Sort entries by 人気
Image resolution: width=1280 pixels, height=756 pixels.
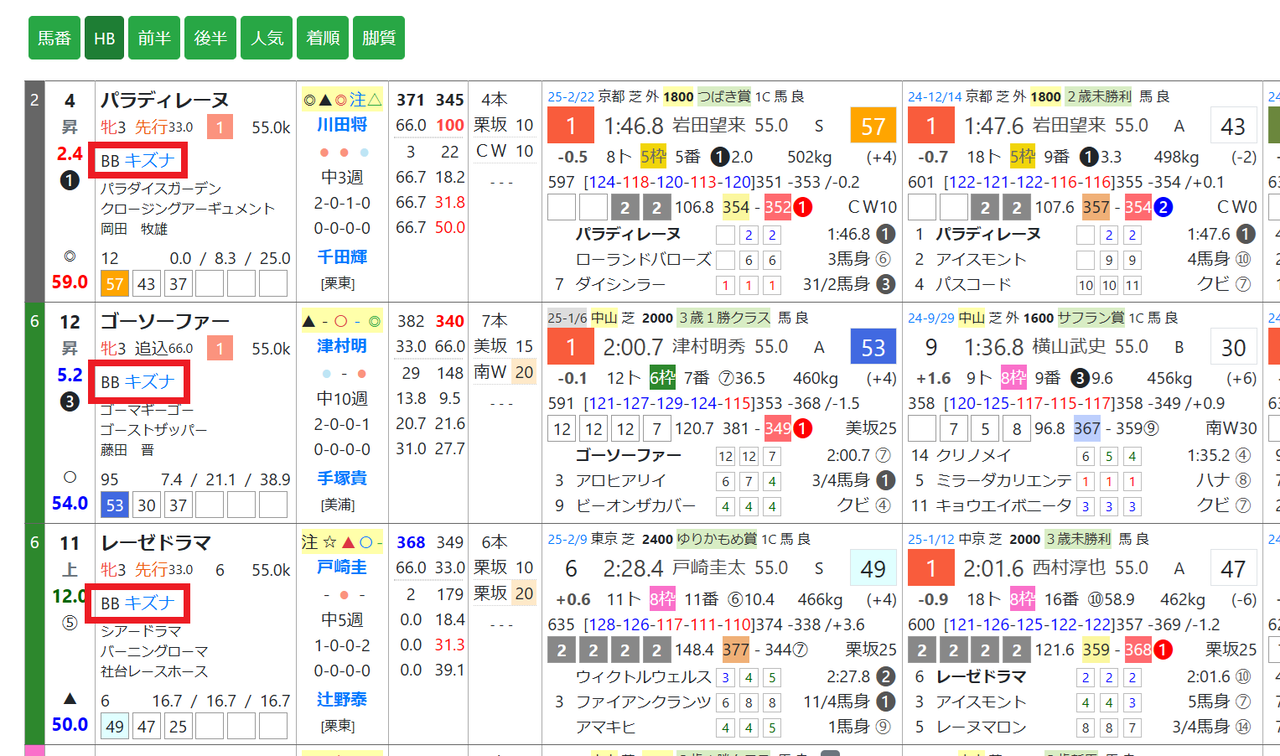(266, 38)
